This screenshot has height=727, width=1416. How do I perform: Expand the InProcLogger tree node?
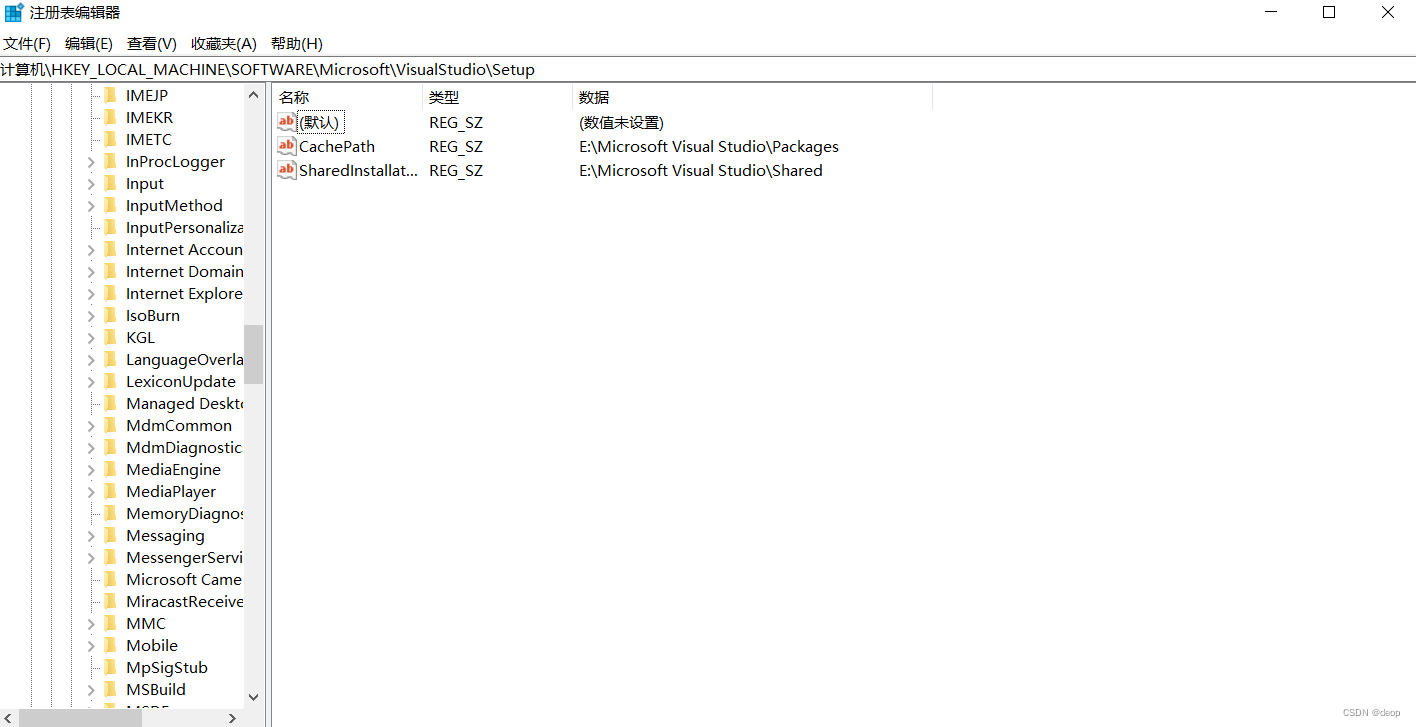[x=90, y=161]
